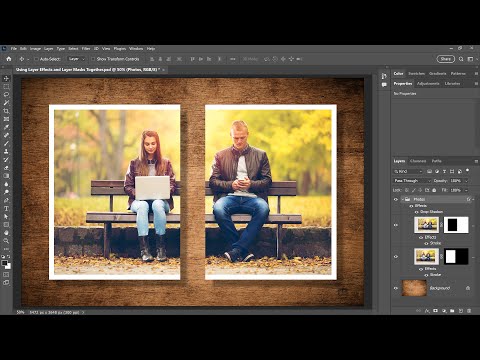Click the Share button
480x360 pixels.
446,59
